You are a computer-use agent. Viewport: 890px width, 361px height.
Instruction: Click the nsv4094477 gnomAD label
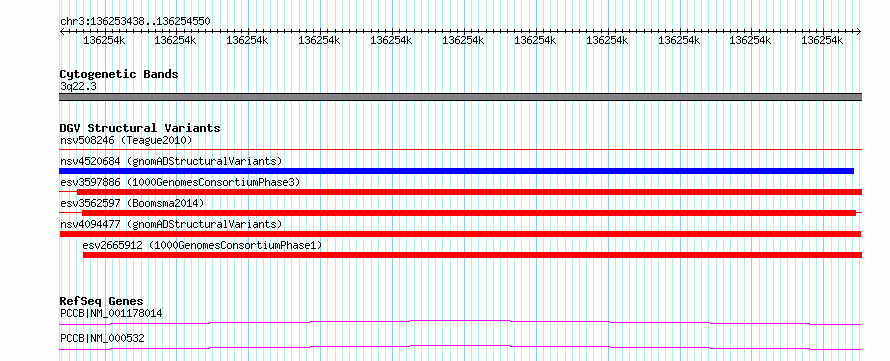pos(171,224)
